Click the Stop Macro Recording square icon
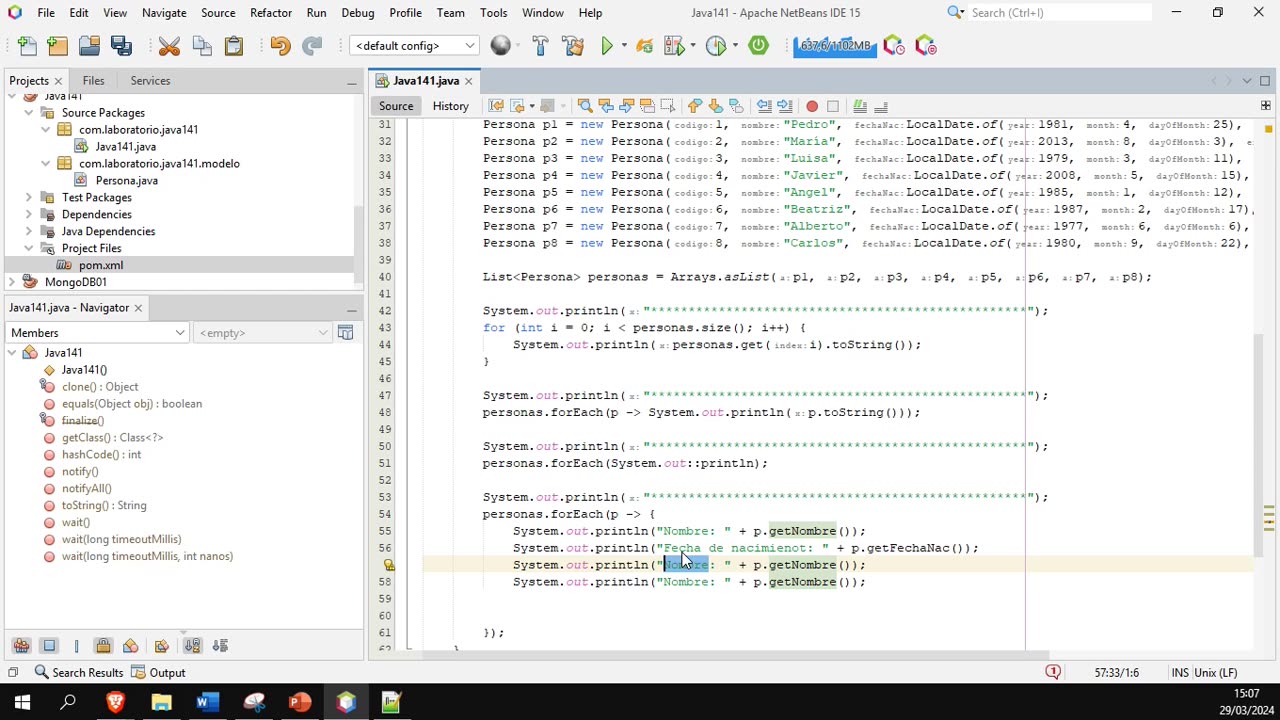 click(832, 106)
